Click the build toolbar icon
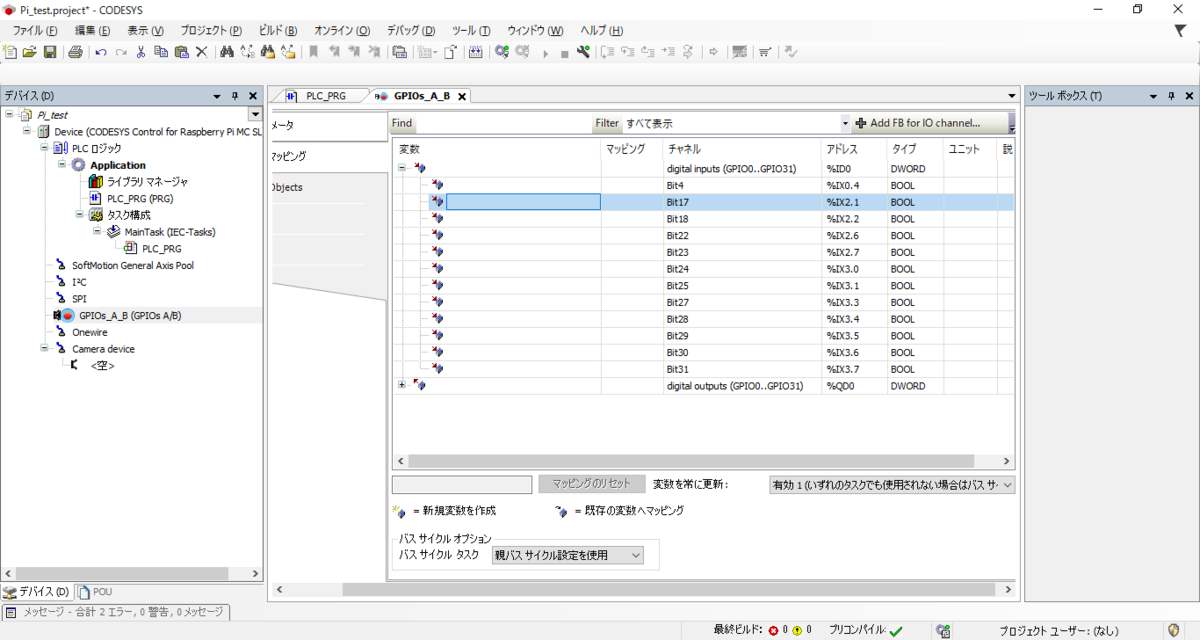 click(x=476, y=52)
